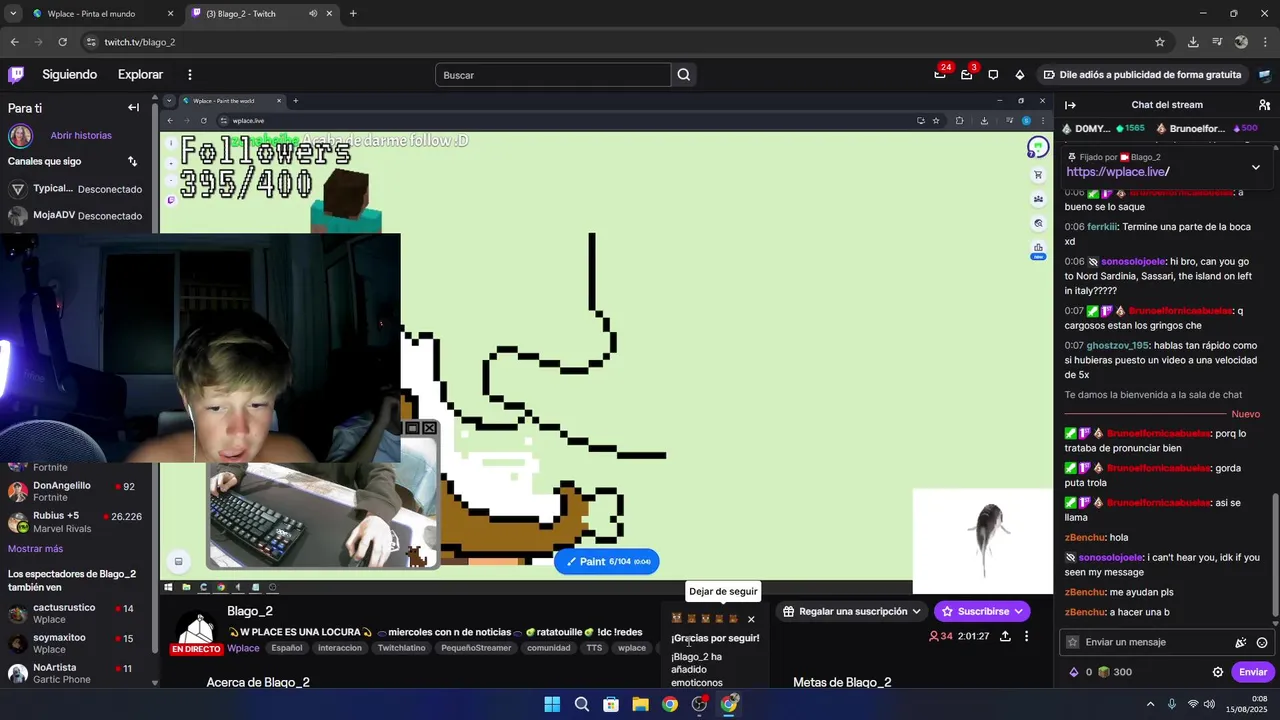The height and width of the screenshot is (720, 1280).
Task: Click the Español tag
Action: tap(286, 648)
